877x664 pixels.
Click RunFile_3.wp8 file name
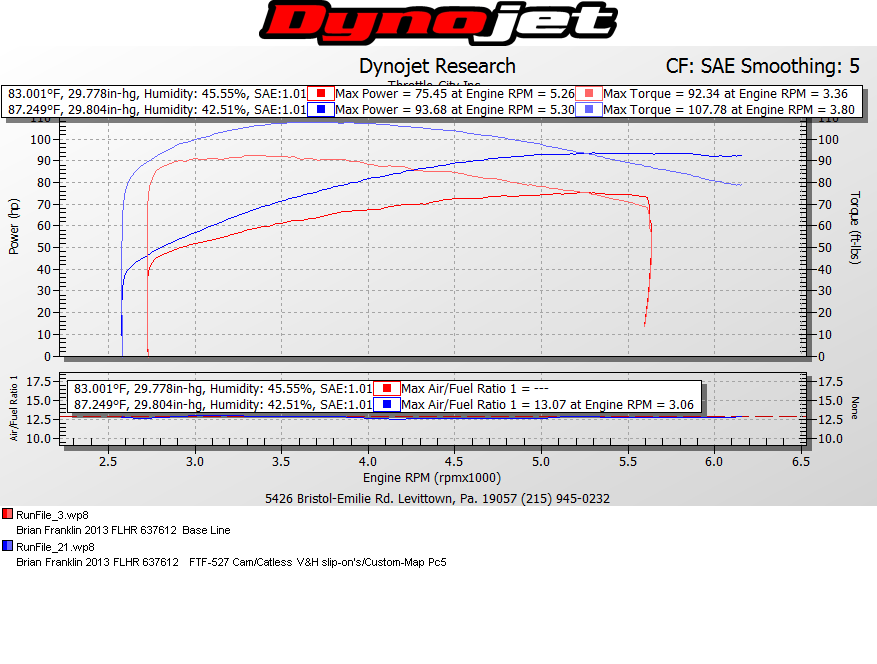point(52,515)
